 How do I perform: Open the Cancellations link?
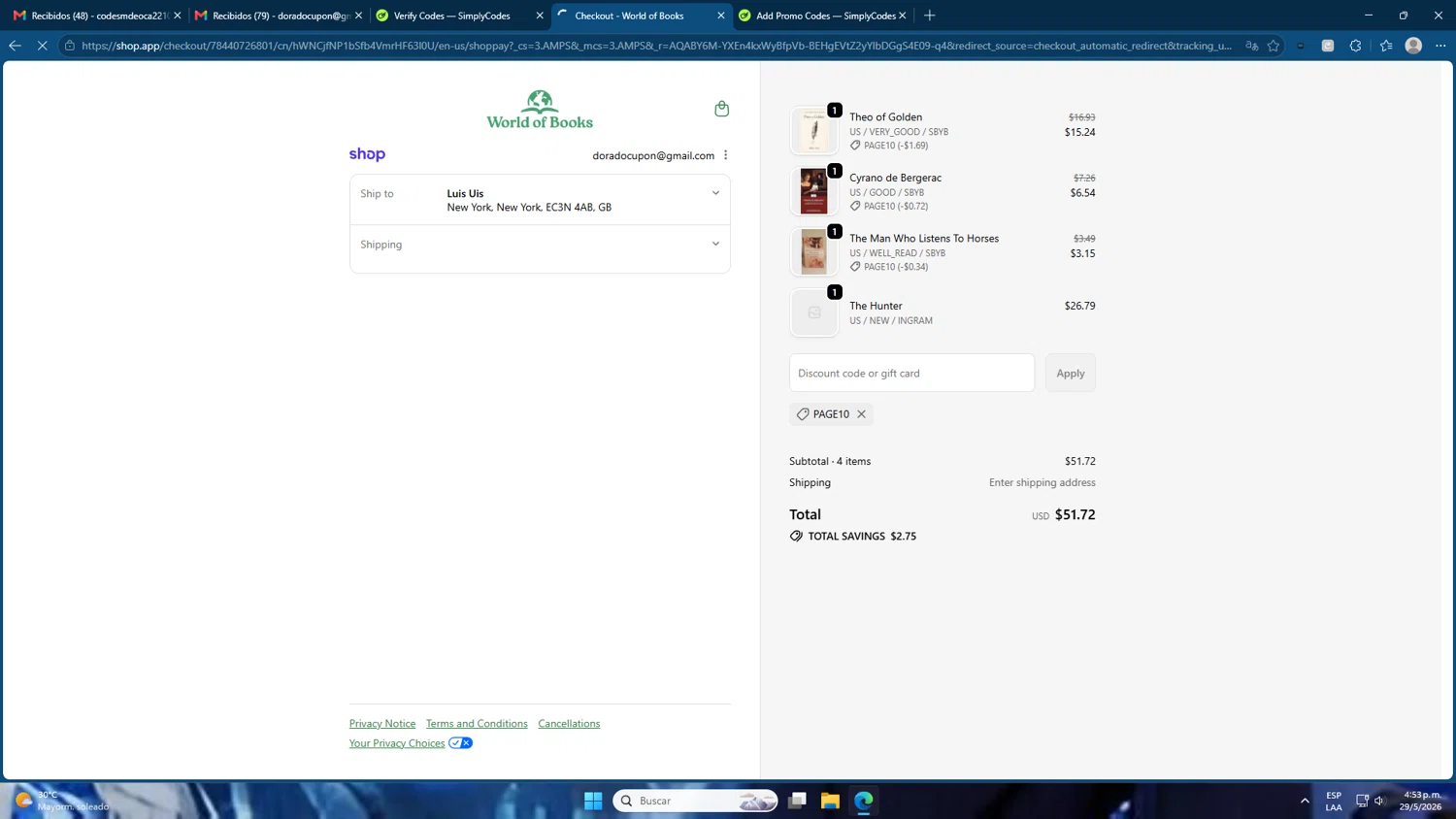tap(569, 724)
